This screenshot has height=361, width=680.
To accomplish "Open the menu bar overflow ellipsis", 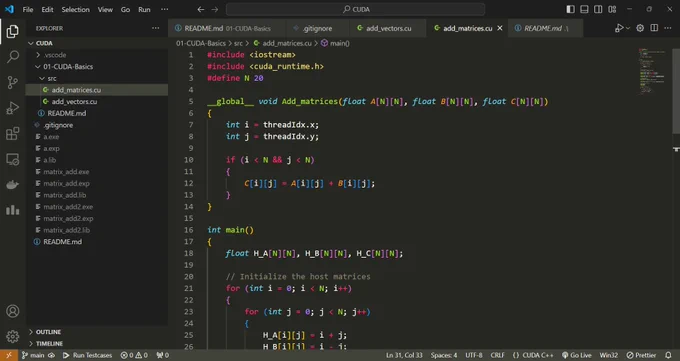I will click(164, 10).
